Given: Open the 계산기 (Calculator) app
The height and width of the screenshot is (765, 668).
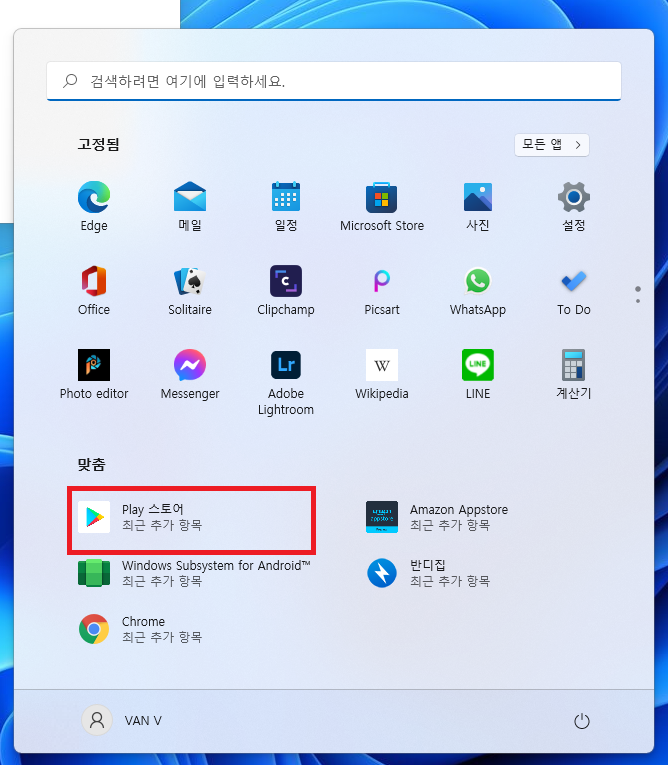Looking at the screenshot, I should point(574,375).
